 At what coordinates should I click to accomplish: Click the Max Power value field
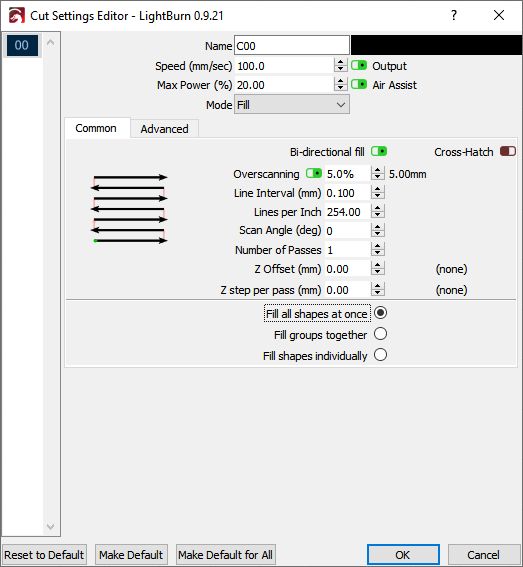coord(284,85)
